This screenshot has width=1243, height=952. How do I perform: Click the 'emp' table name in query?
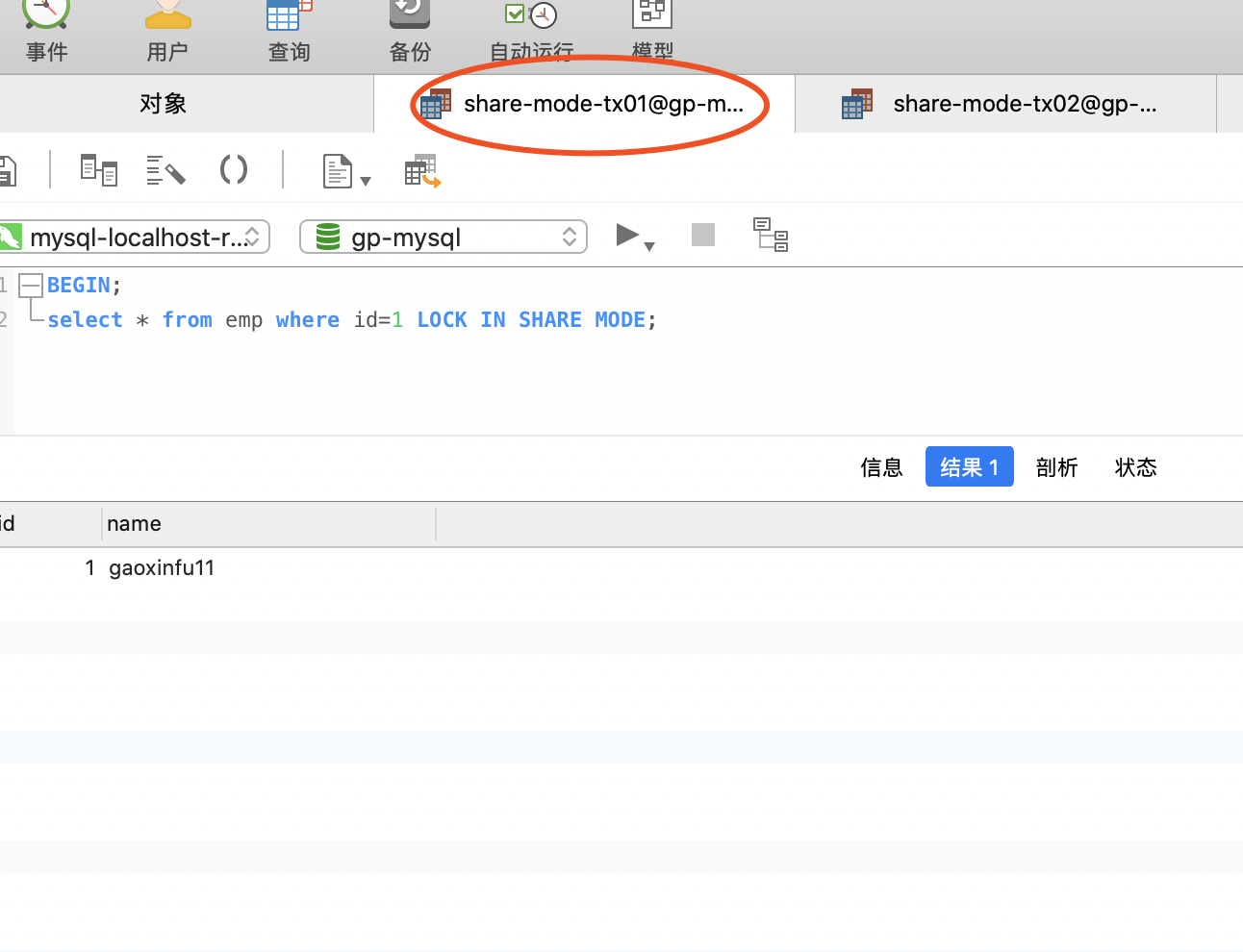[244, 320]
